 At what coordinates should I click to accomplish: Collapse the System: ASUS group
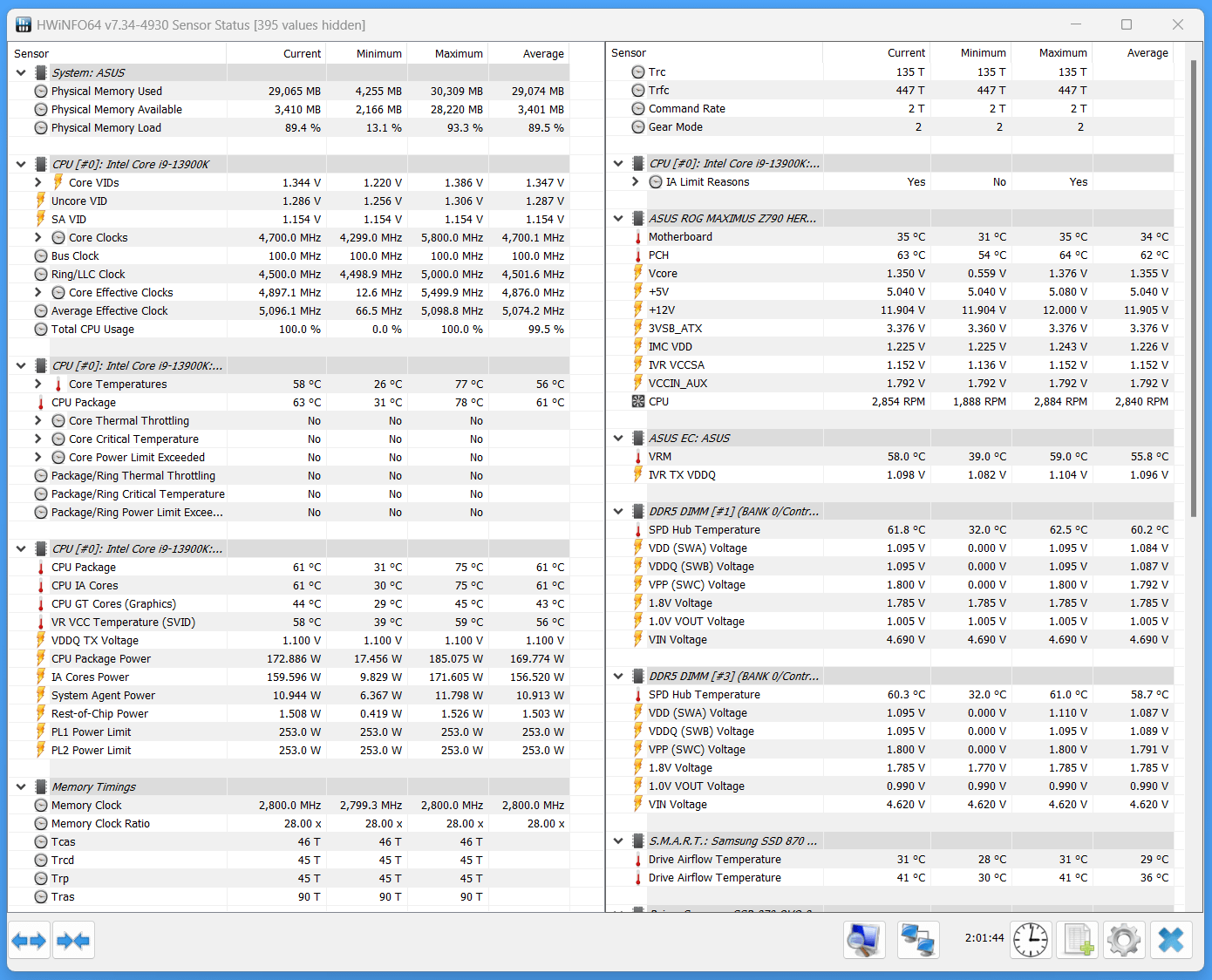[x=21, y=73]
